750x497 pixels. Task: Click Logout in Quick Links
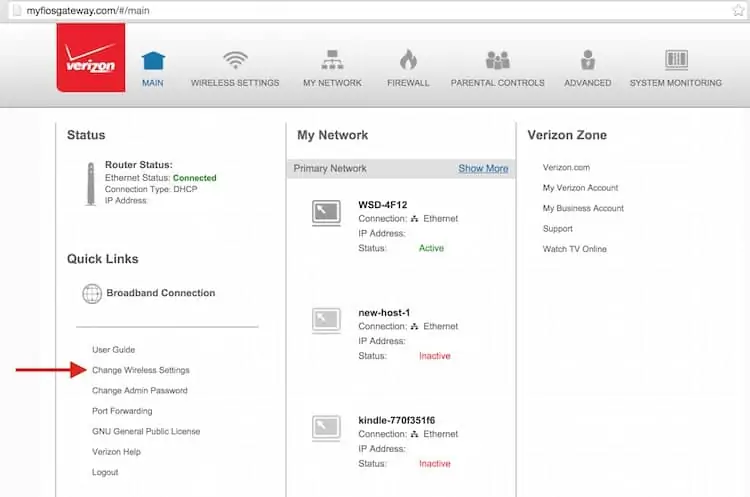[x=105, y=472]
